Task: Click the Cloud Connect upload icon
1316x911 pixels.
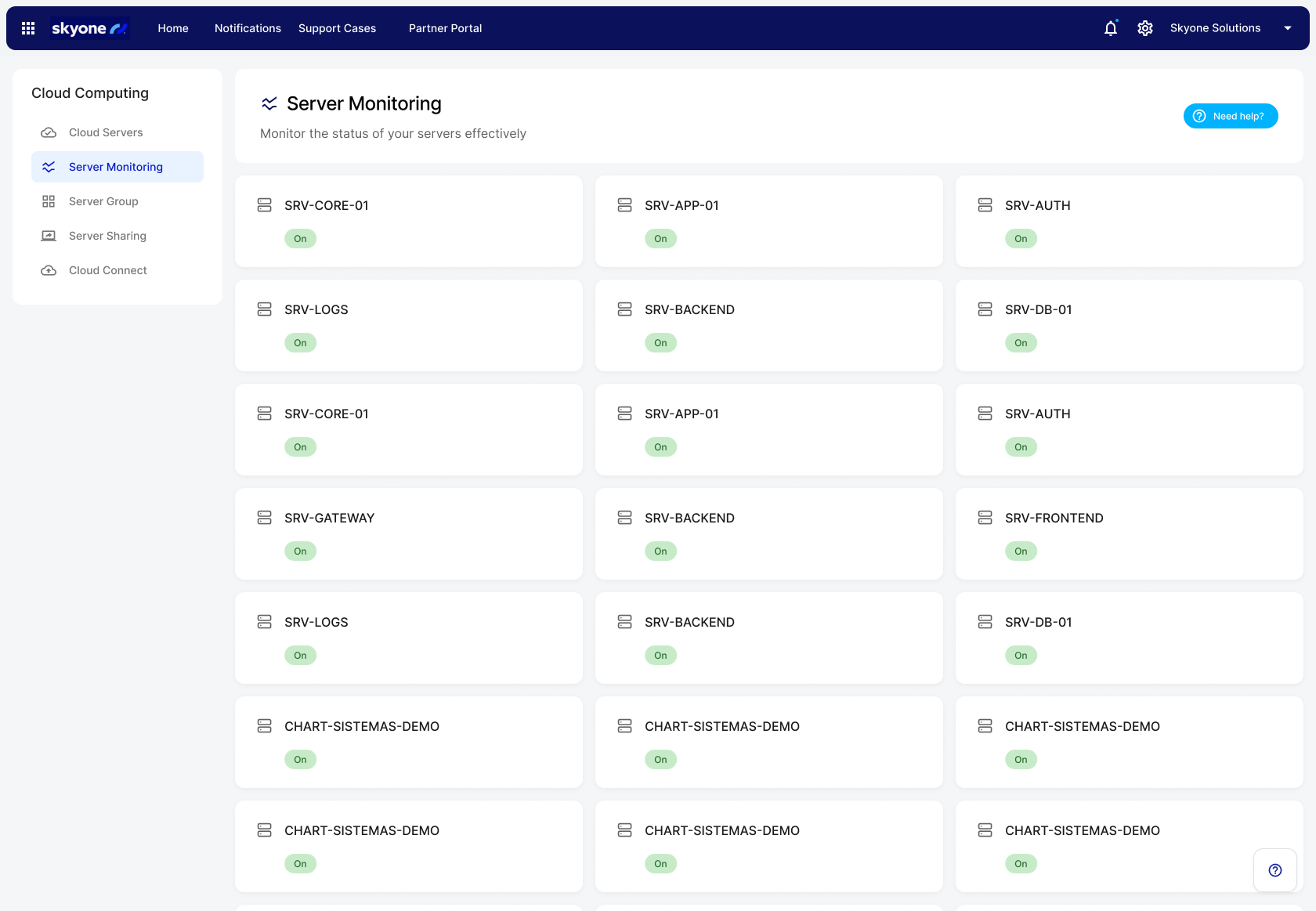Action: [49, 270]
